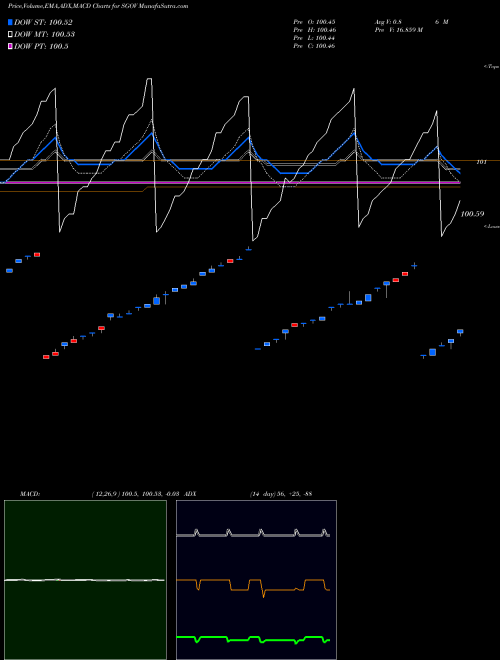The width and height of the screenshot is (500, 660).
Task: Select the 'DOW ST: 100.52' legend label
Action: [x=43, y=22]
